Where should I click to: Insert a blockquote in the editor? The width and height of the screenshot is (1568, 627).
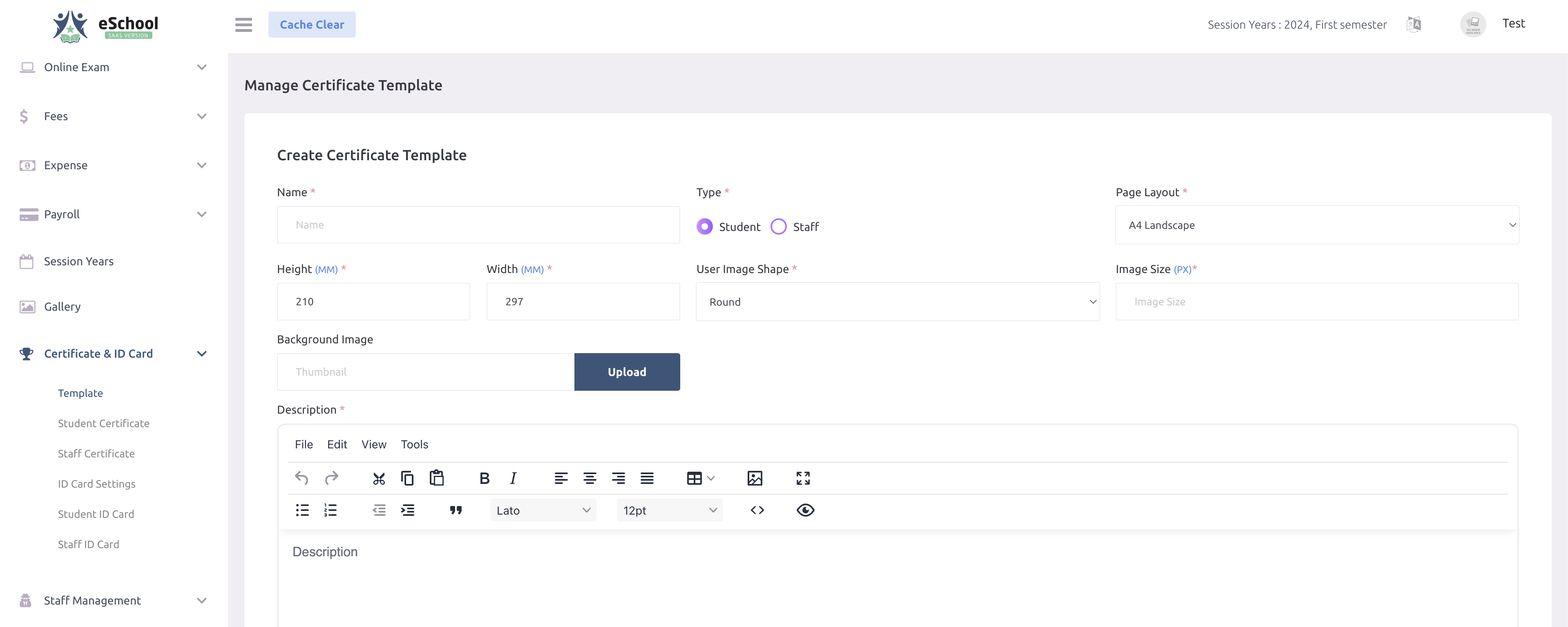[x=456, y=510]
